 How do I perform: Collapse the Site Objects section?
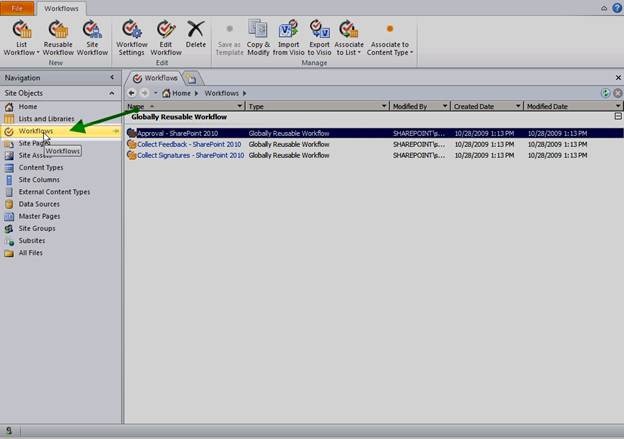(x=112, y=93)
